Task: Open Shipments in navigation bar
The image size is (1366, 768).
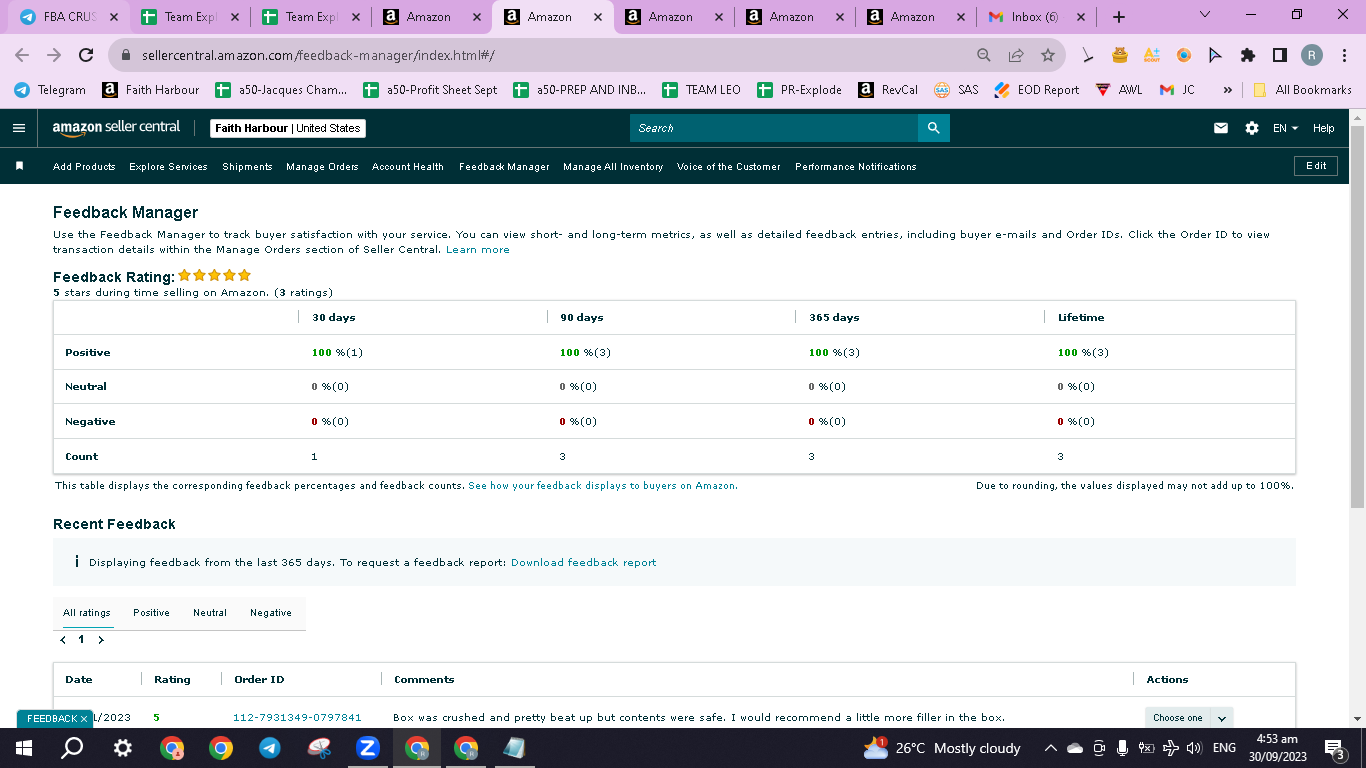Action: 247,167
